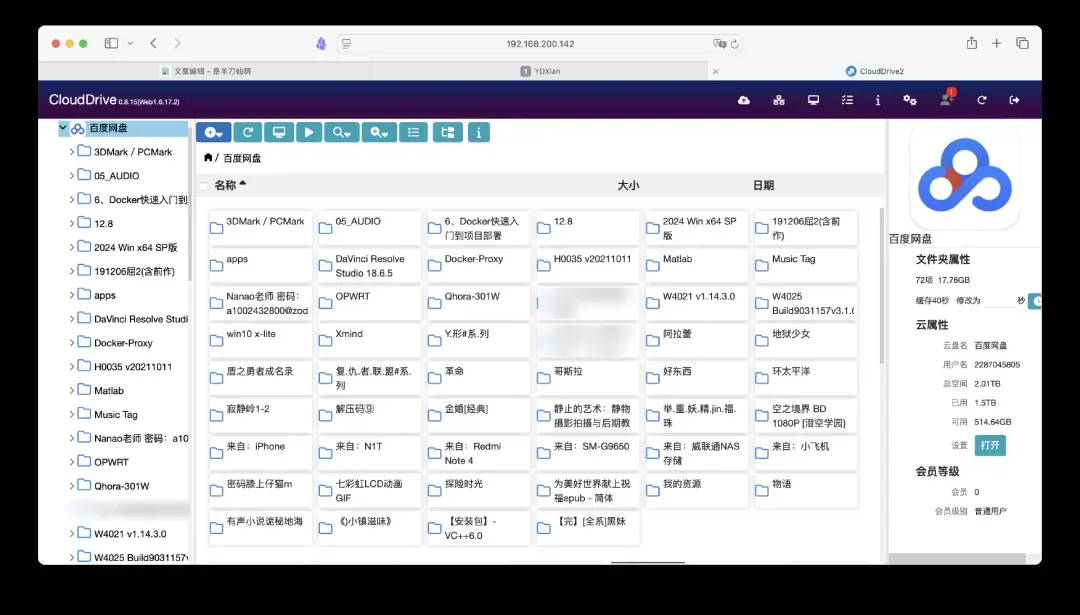Screen dimensions: 1080x615
Task: Click the add cloud storage icon in header
Action: point(744,100)
